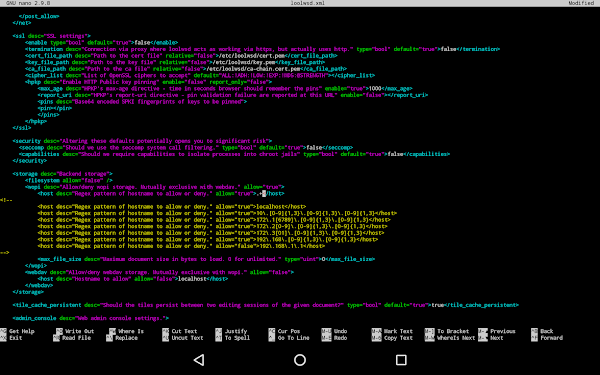Screen dimensions: 600x375
Task: Click the comment opening <!-- marker
Action: (6, 200)
